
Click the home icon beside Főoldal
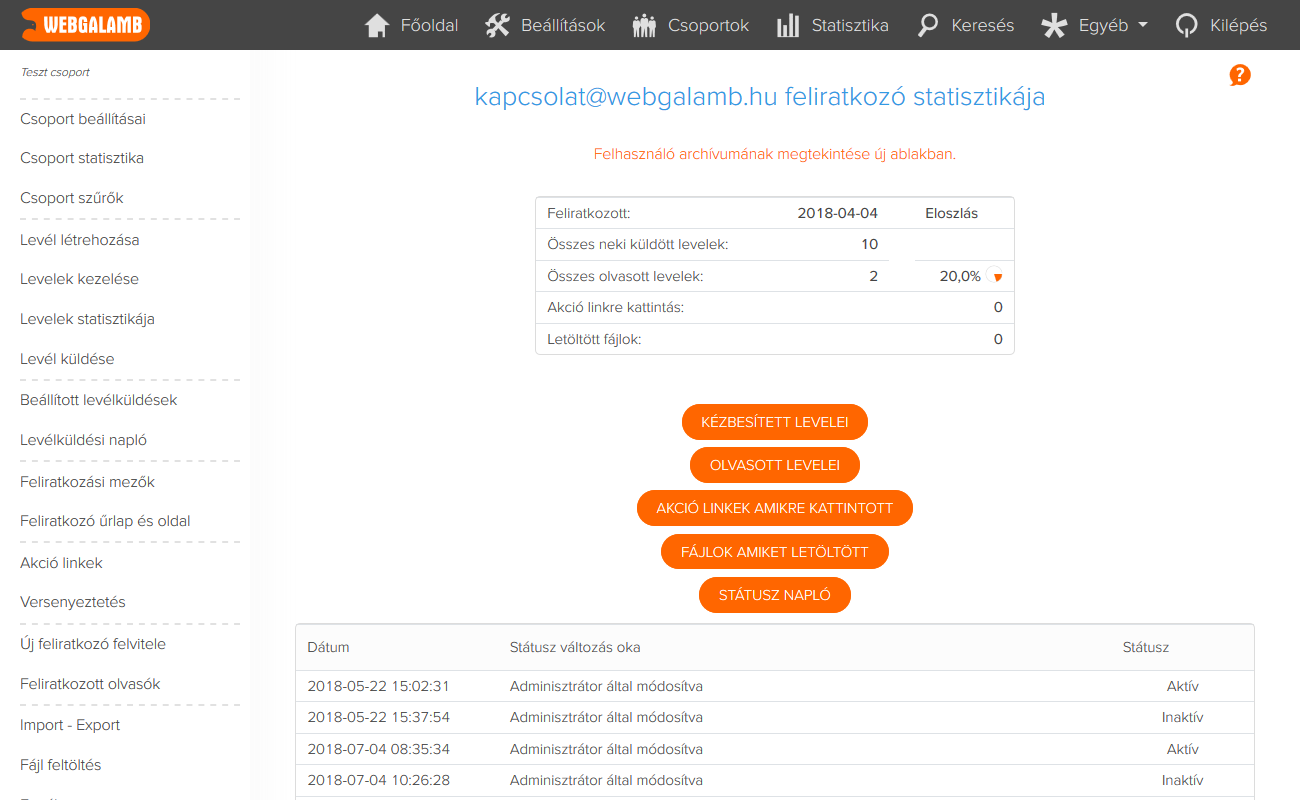coord(377,25)
